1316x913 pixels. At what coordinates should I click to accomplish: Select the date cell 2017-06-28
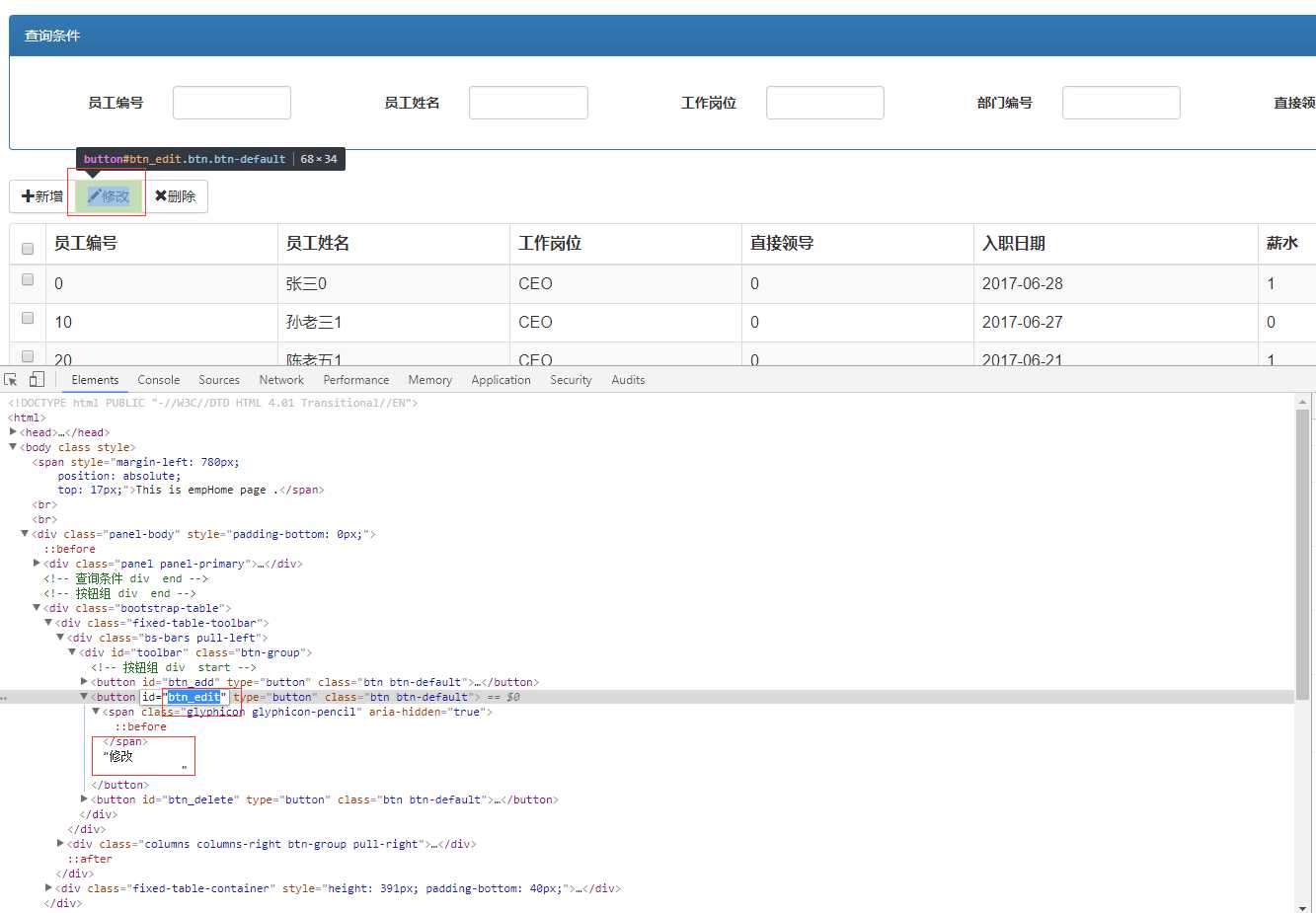click(x=1116, y=284)
